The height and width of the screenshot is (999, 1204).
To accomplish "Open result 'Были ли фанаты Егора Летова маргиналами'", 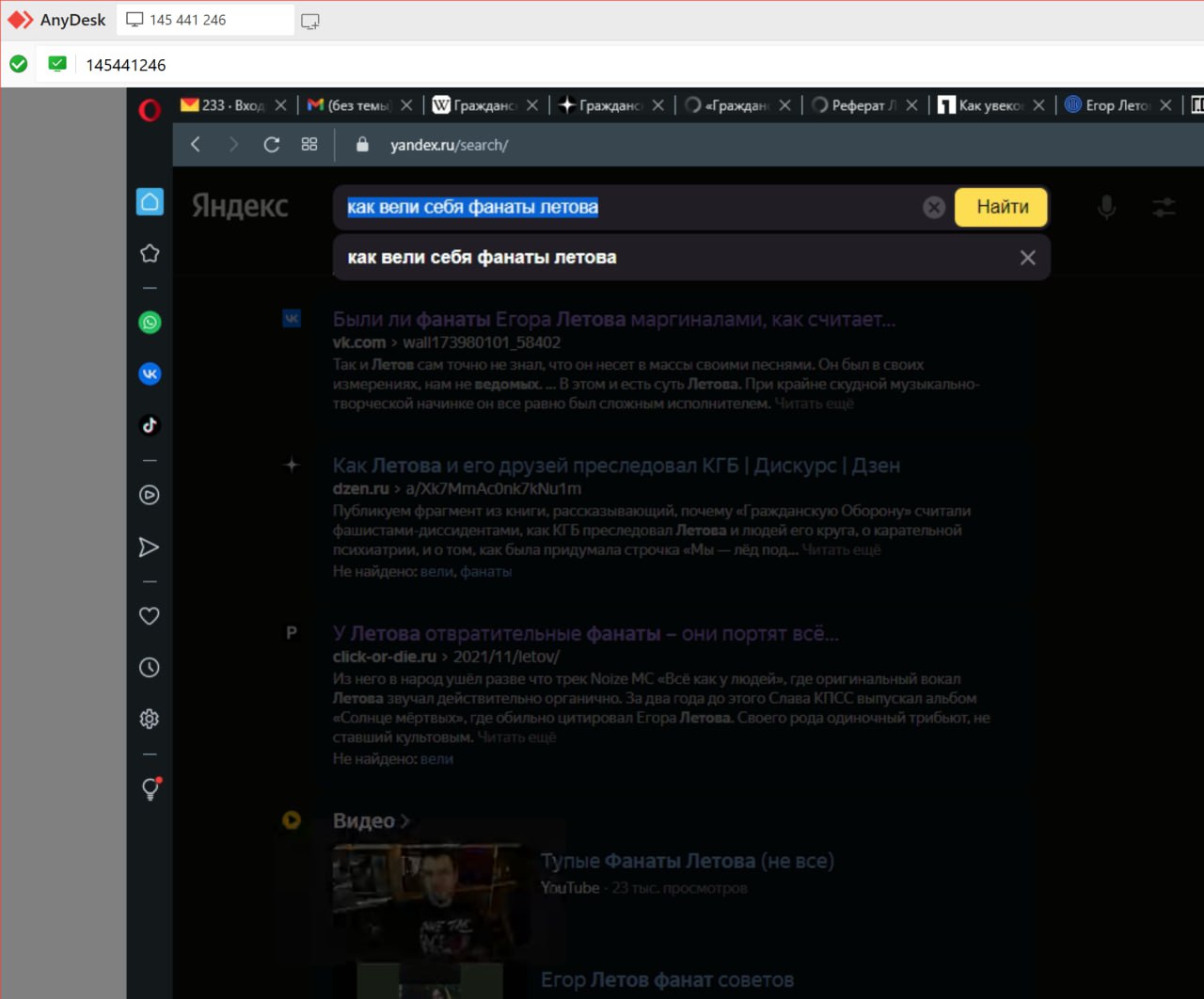I will click(613, 320).
